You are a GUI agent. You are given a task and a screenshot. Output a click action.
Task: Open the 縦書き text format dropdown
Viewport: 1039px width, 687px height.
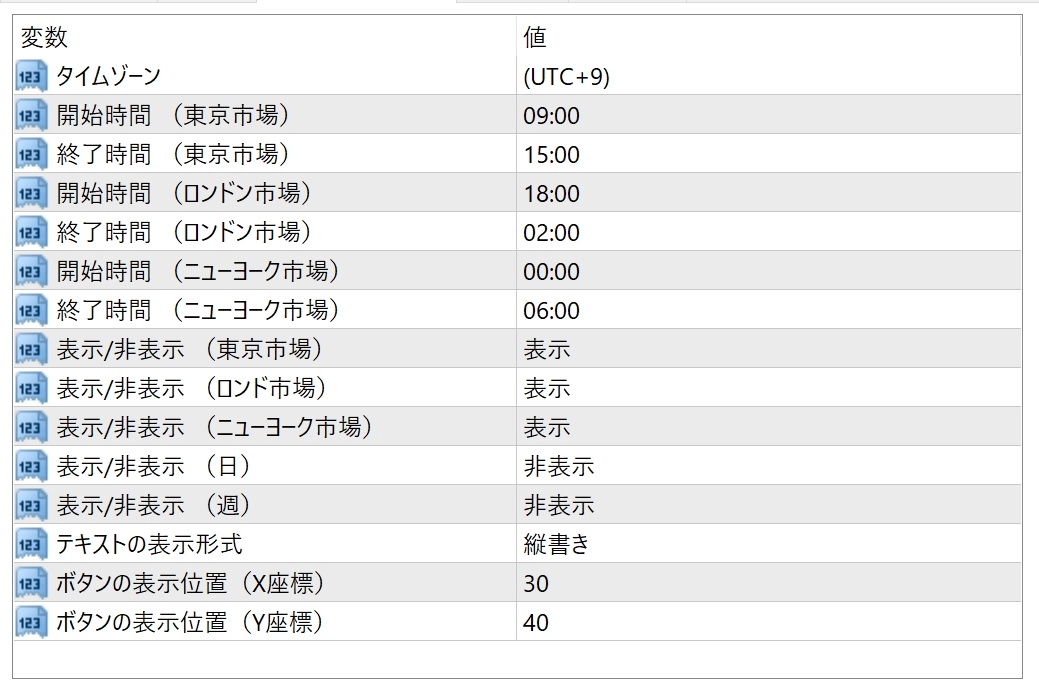tap(558, 545)
